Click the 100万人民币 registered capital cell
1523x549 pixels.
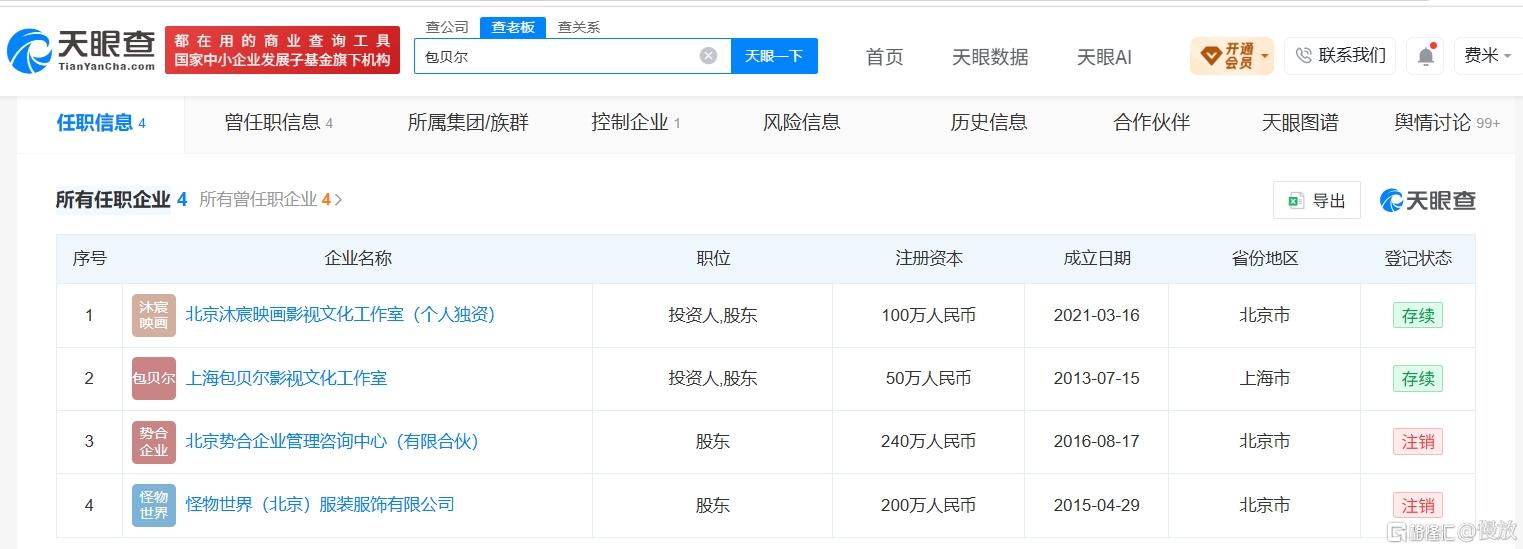[x=928, y=315]
